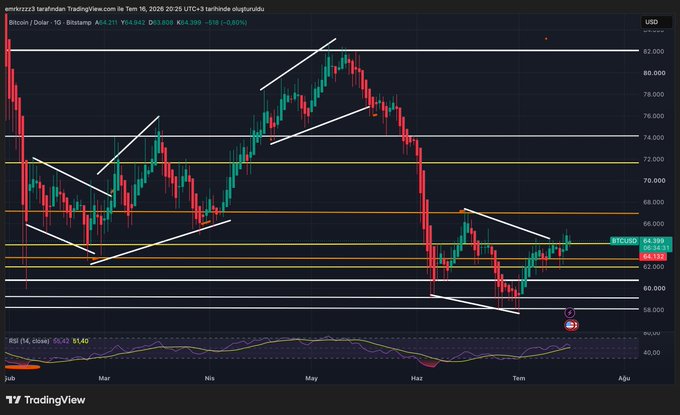Viewport: 680px width, 415px height.
Task: Click the 62.000 price axis label
Action: coord(654,267)
